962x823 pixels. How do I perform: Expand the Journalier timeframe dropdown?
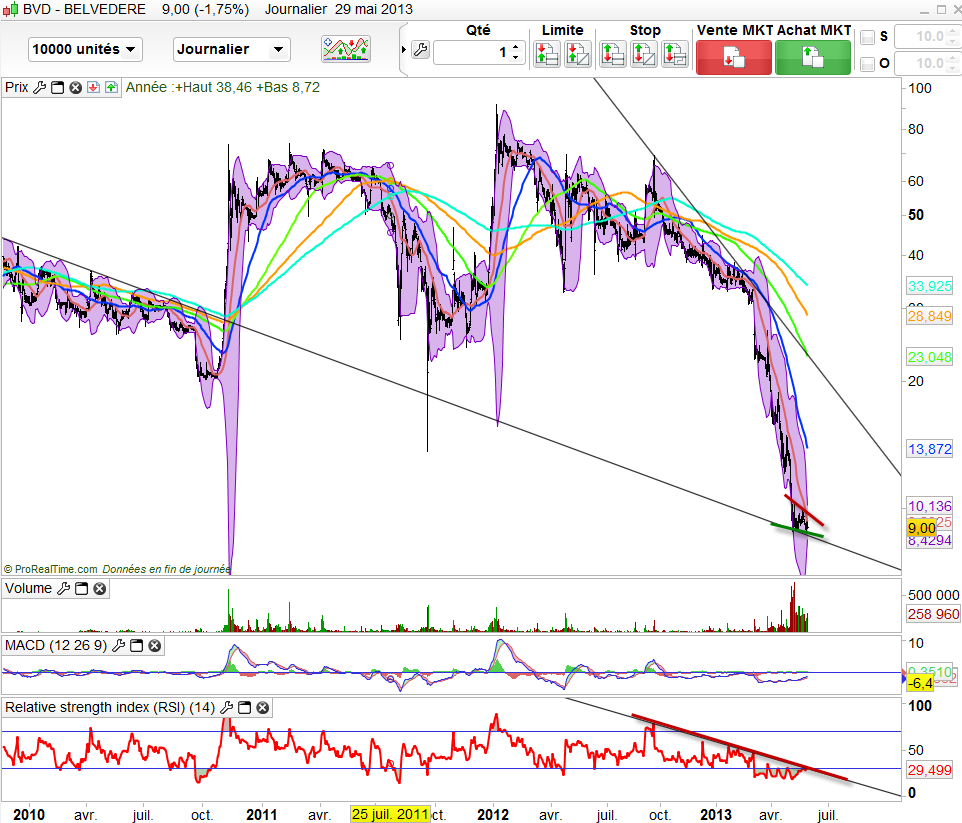click(x=231, y=49)
